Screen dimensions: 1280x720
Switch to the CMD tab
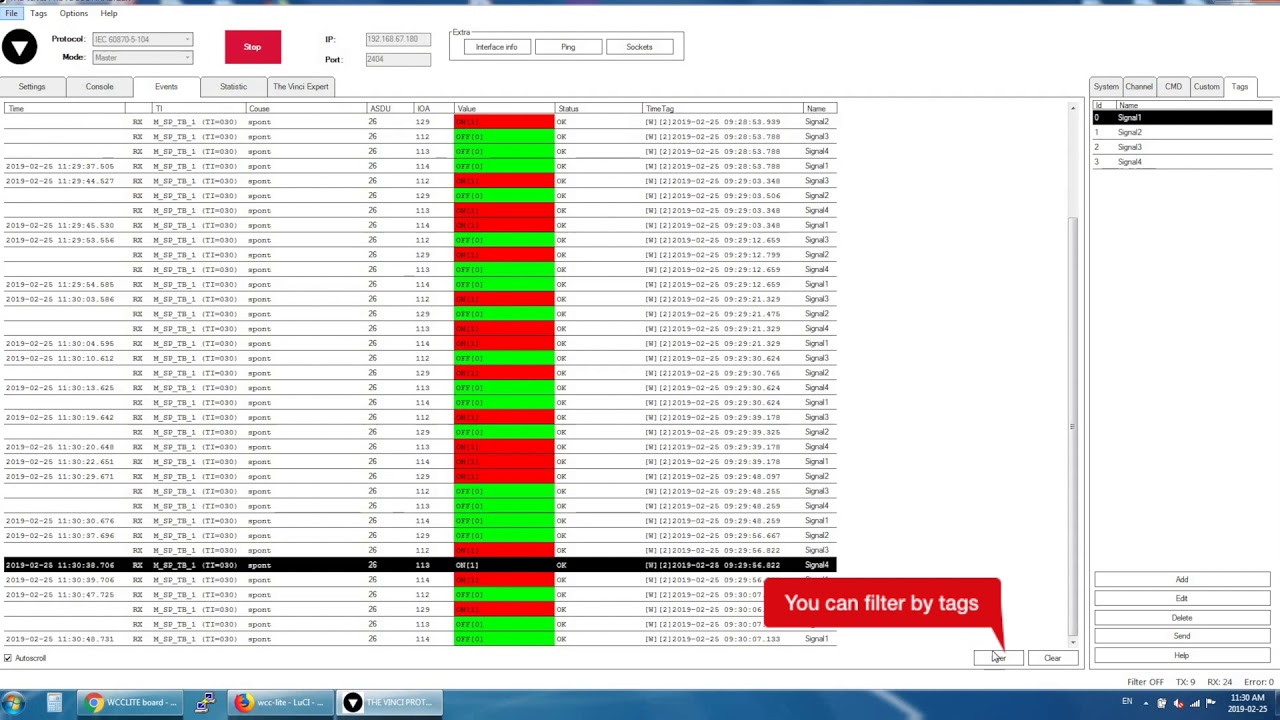[1173, 87]
